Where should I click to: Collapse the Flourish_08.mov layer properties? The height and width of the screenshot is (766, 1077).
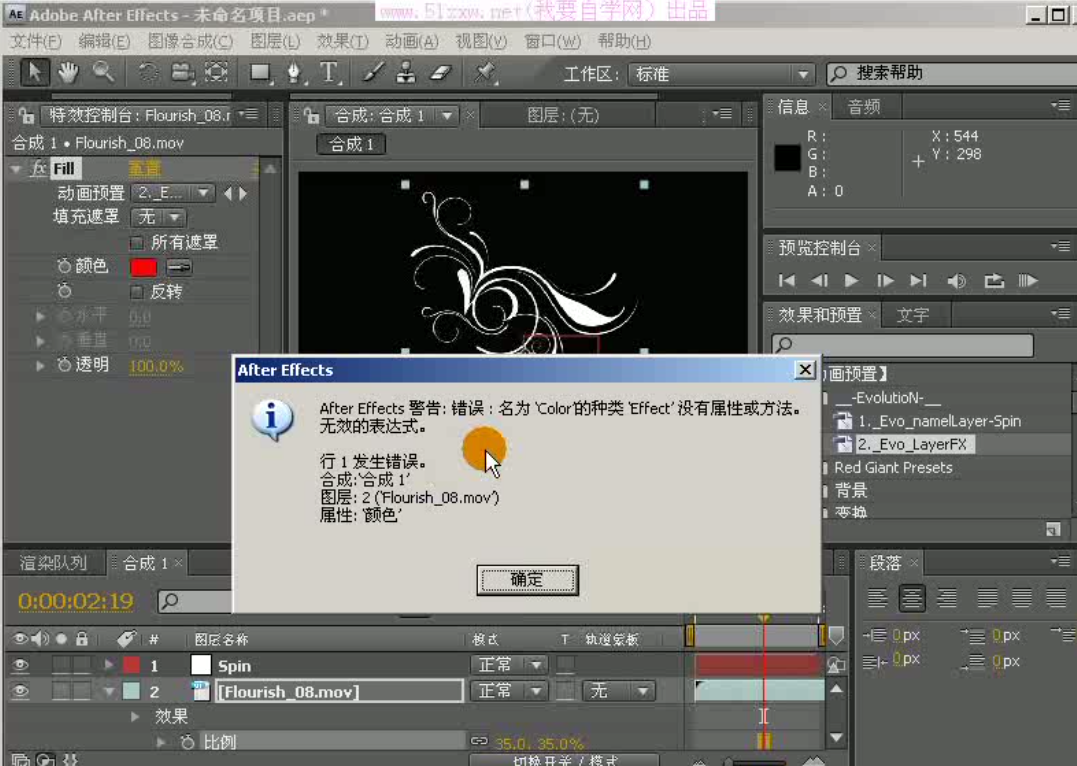109,691
